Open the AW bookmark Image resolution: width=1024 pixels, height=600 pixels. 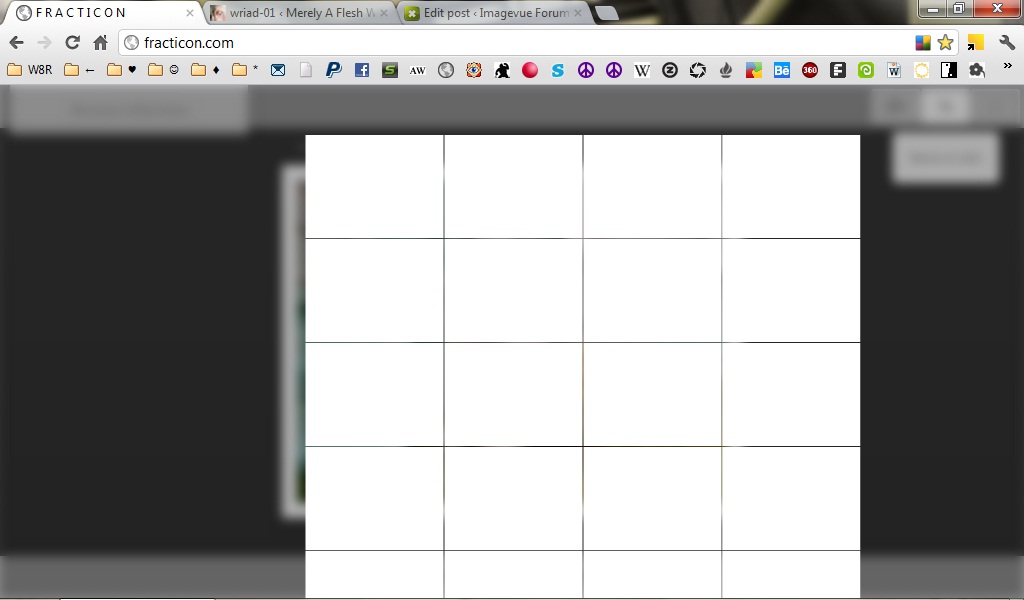click(x=417, y=71)
